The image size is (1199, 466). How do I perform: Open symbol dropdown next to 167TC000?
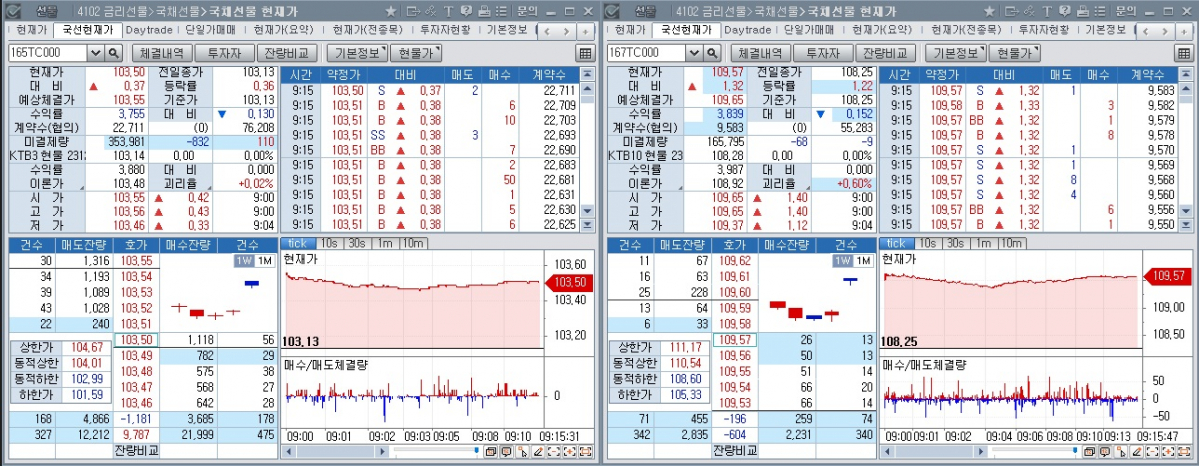coord(694,53)
